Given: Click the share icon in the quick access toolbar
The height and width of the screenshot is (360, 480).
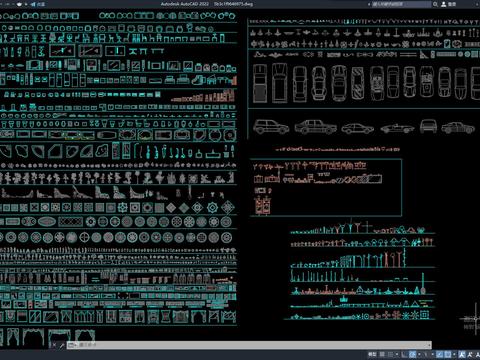Looking at the screenshot, I should [33, 4].
